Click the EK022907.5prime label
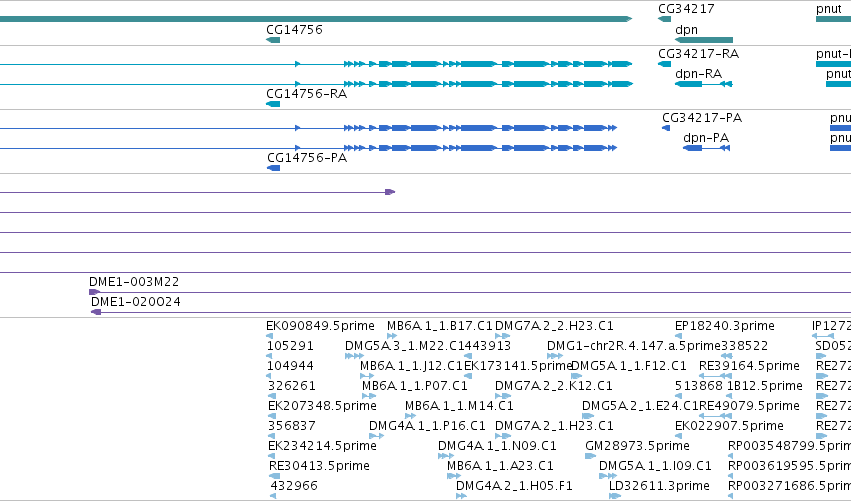The height and width of the screenshot is (501, 851). pos(729,426)
